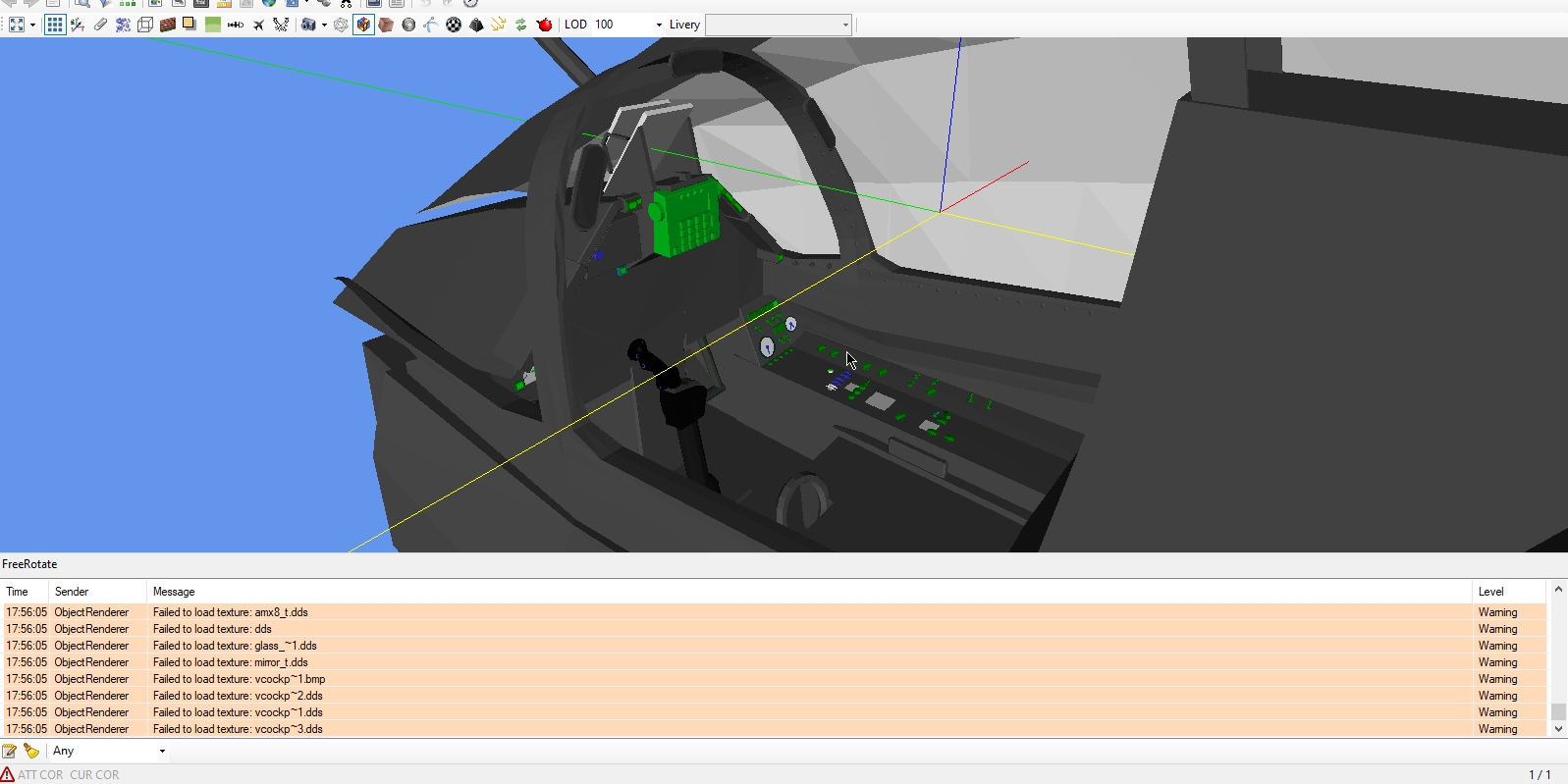Screen dimensions: 1568x784
Task: Click the Level column header
Action: pyautogui.click(x=1490, y=592)
